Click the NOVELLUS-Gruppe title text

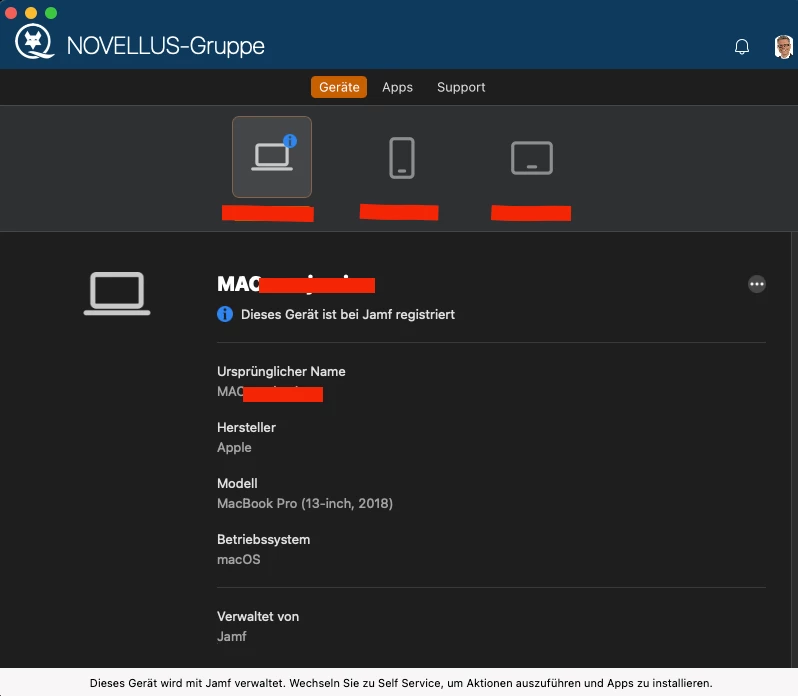point(165,46)
